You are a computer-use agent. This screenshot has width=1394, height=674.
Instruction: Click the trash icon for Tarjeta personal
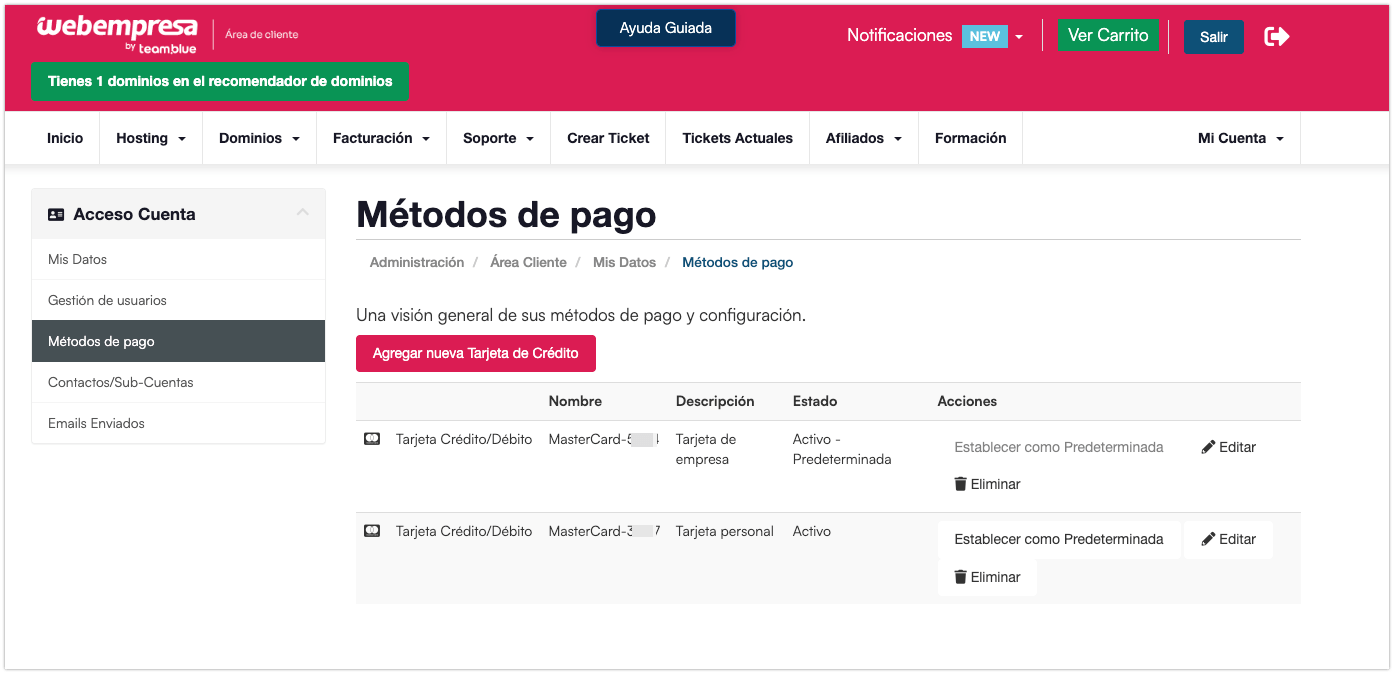coord(960,577)
